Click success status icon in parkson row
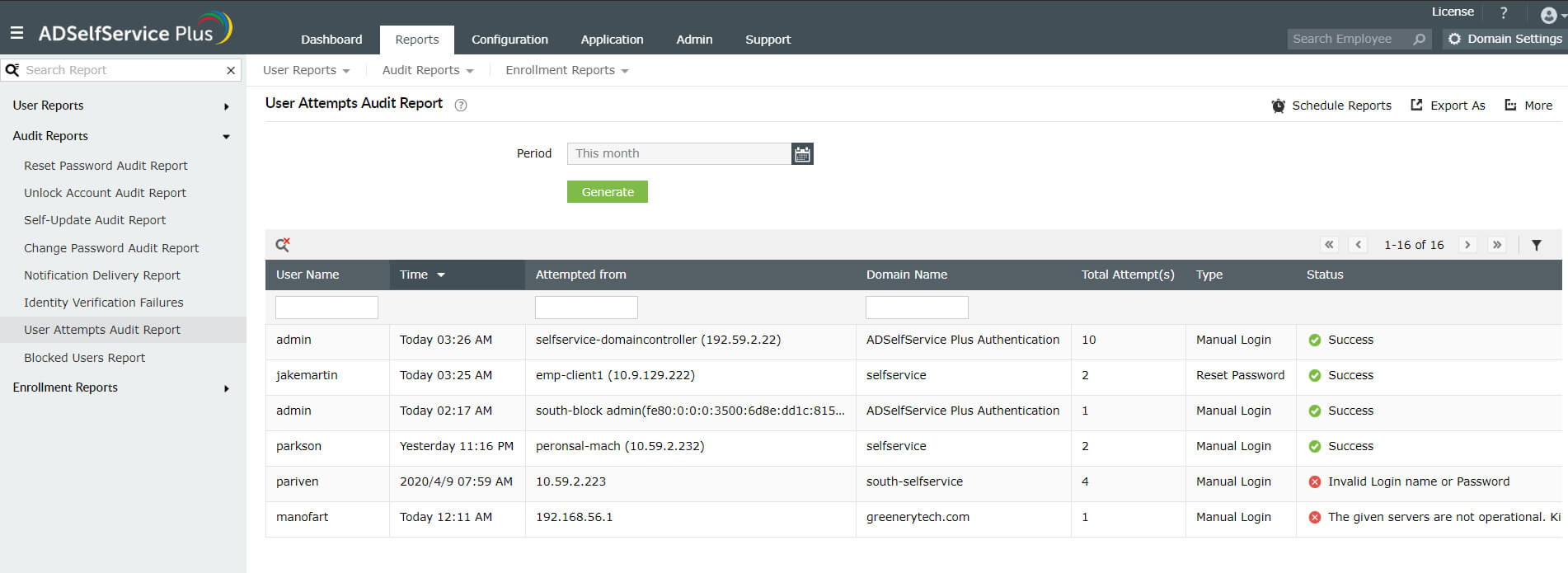 [1315, 446]
